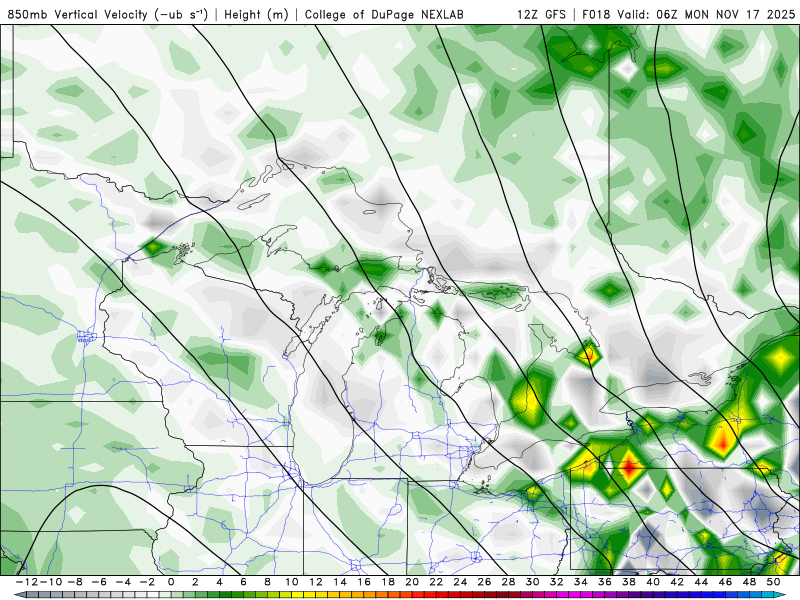Click the "40" colorbar scale label
800x600 pixels.
(653, 582)
